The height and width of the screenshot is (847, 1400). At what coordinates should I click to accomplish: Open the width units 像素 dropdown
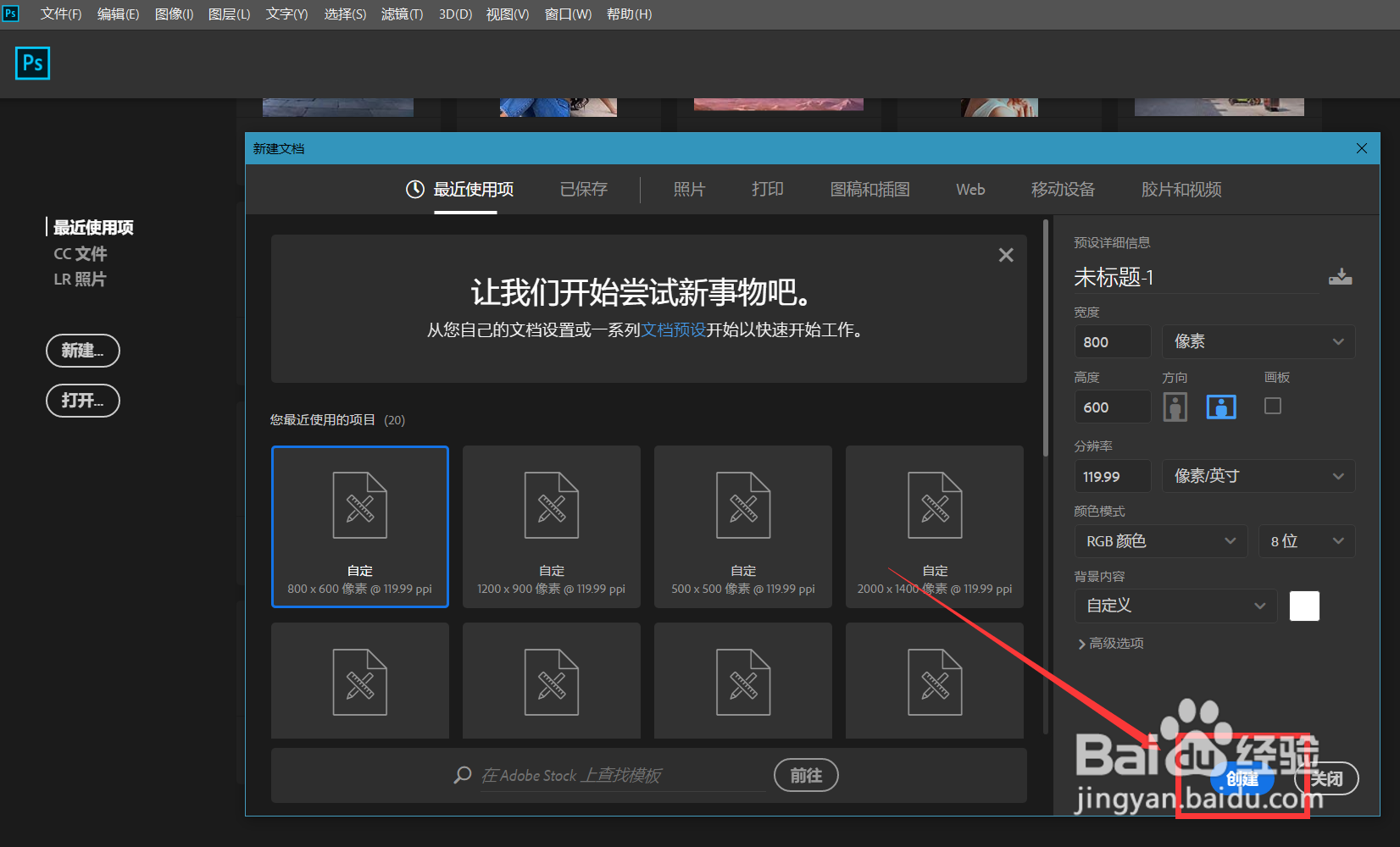(x=1258, y=341)
